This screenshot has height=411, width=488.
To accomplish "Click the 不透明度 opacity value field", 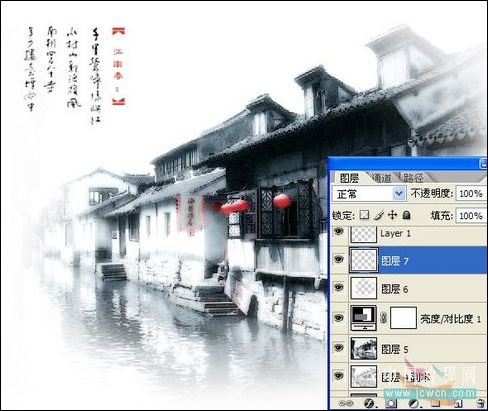I will coord(471,194).
